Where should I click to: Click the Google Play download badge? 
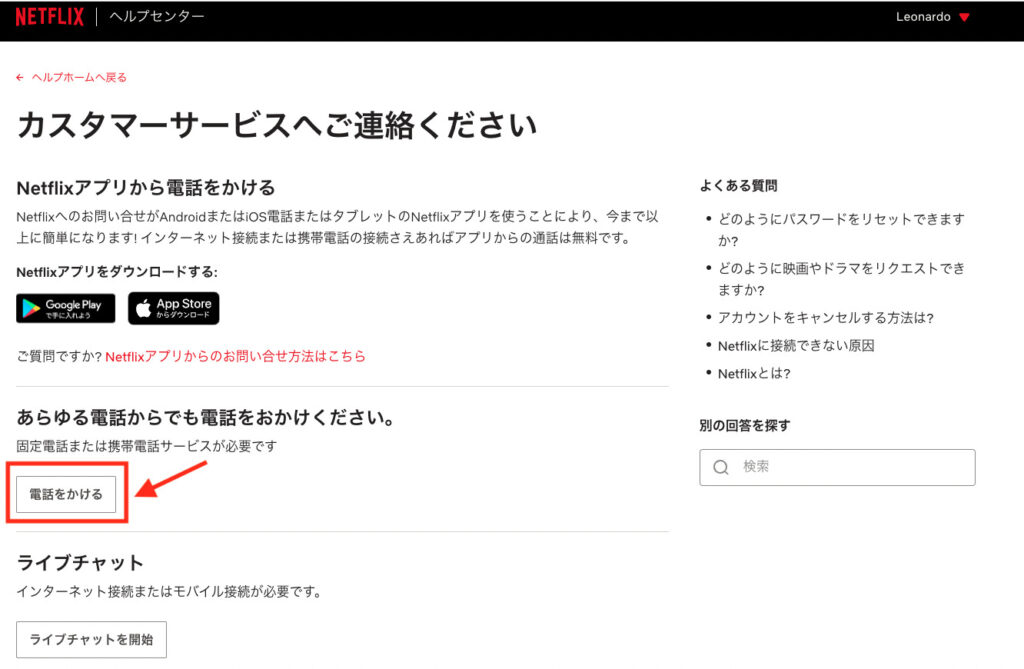click(x=65, y=308)
